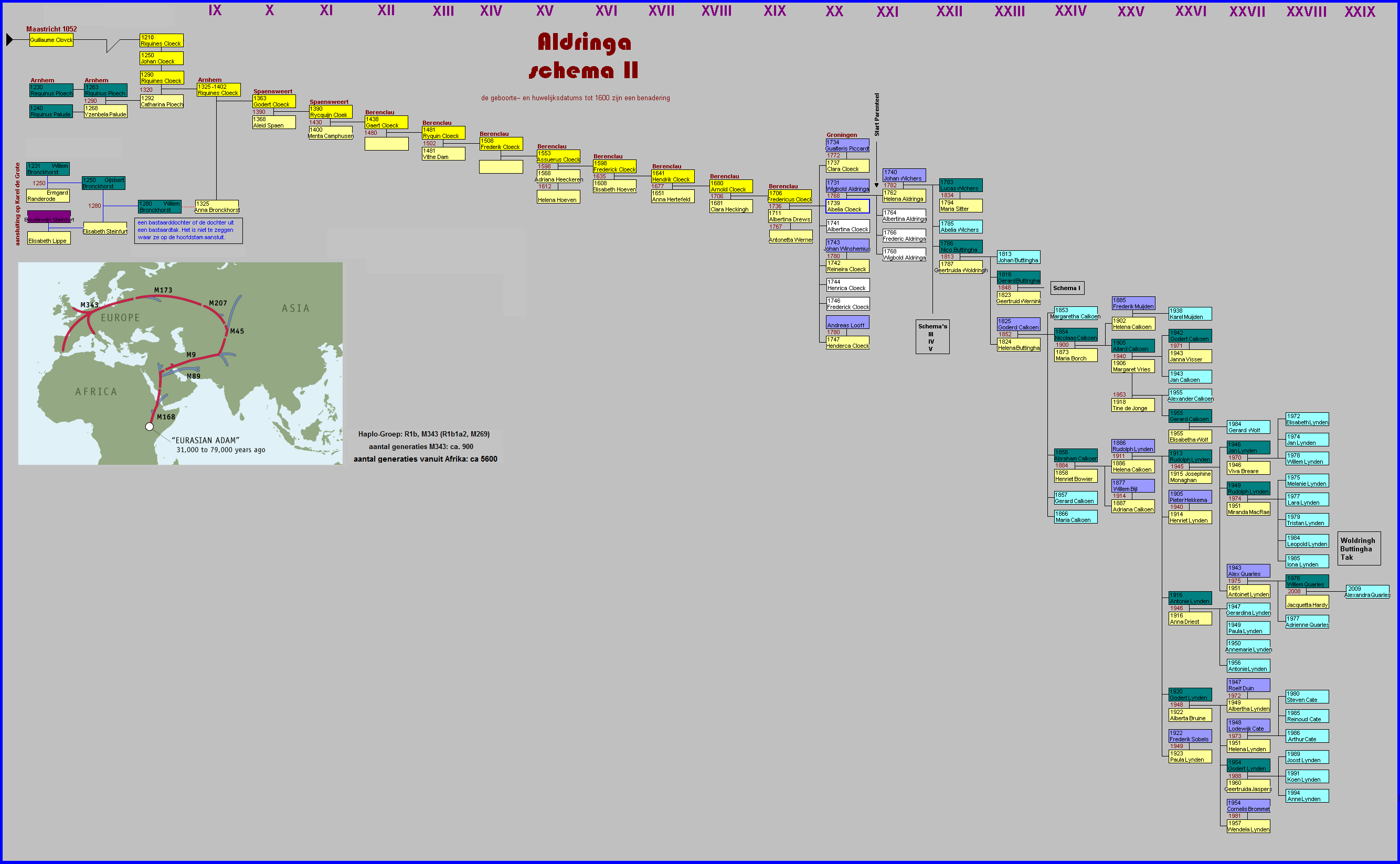Select the 1783 Lucas Wichers box

pos(961,185)
